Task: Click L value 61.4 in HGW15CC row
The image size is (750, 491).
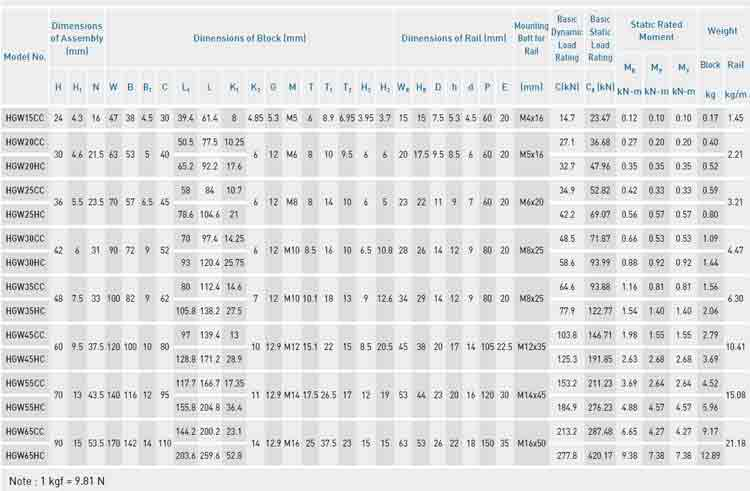Action: coord(210,118)
